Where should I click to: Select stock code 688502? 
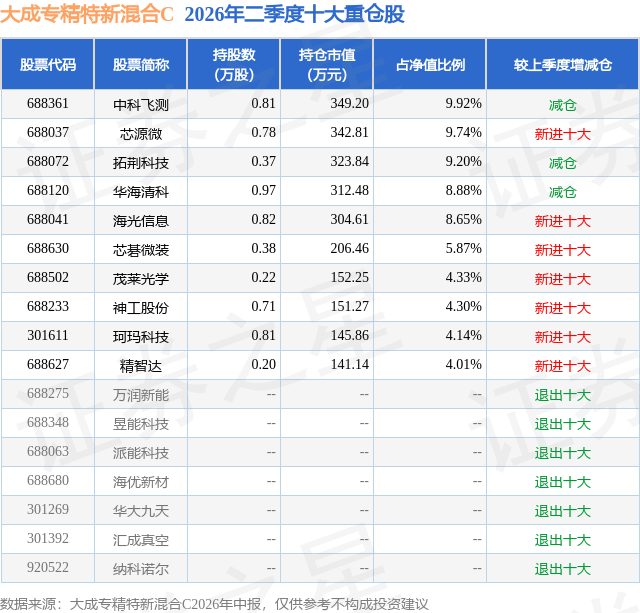coord(48,278)
